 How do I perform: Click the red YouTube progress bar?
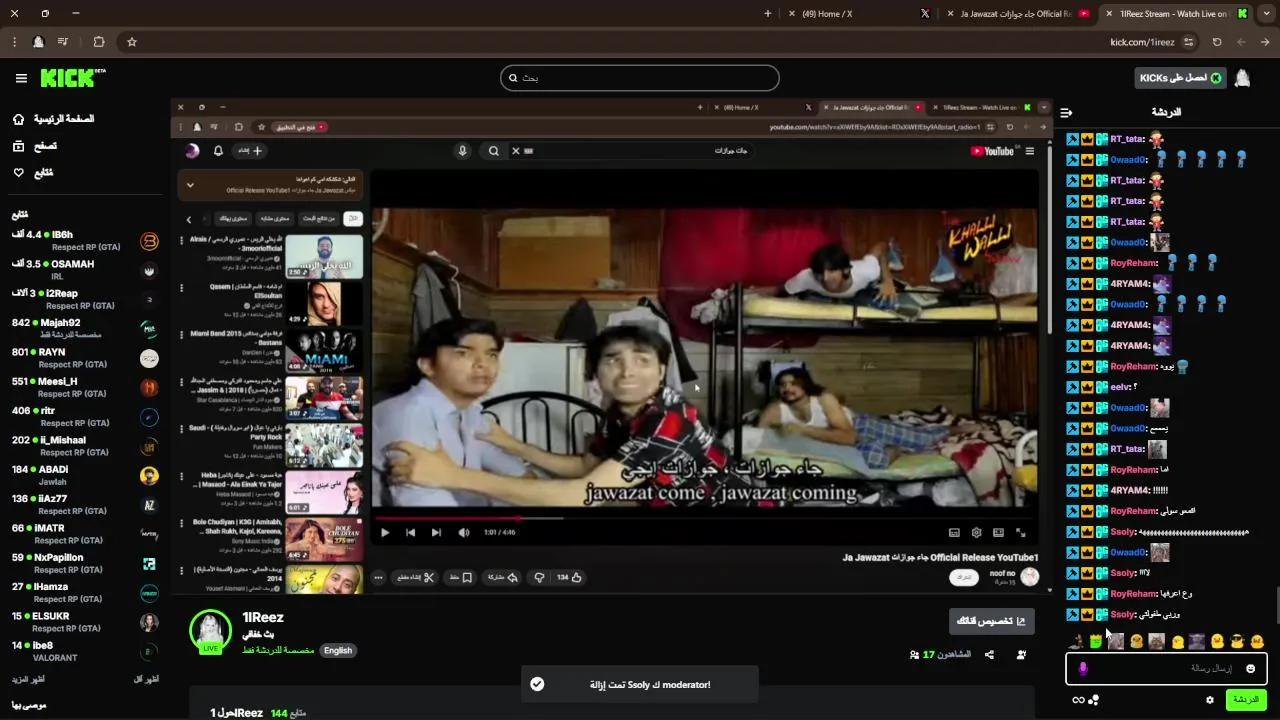click(448, 518)
